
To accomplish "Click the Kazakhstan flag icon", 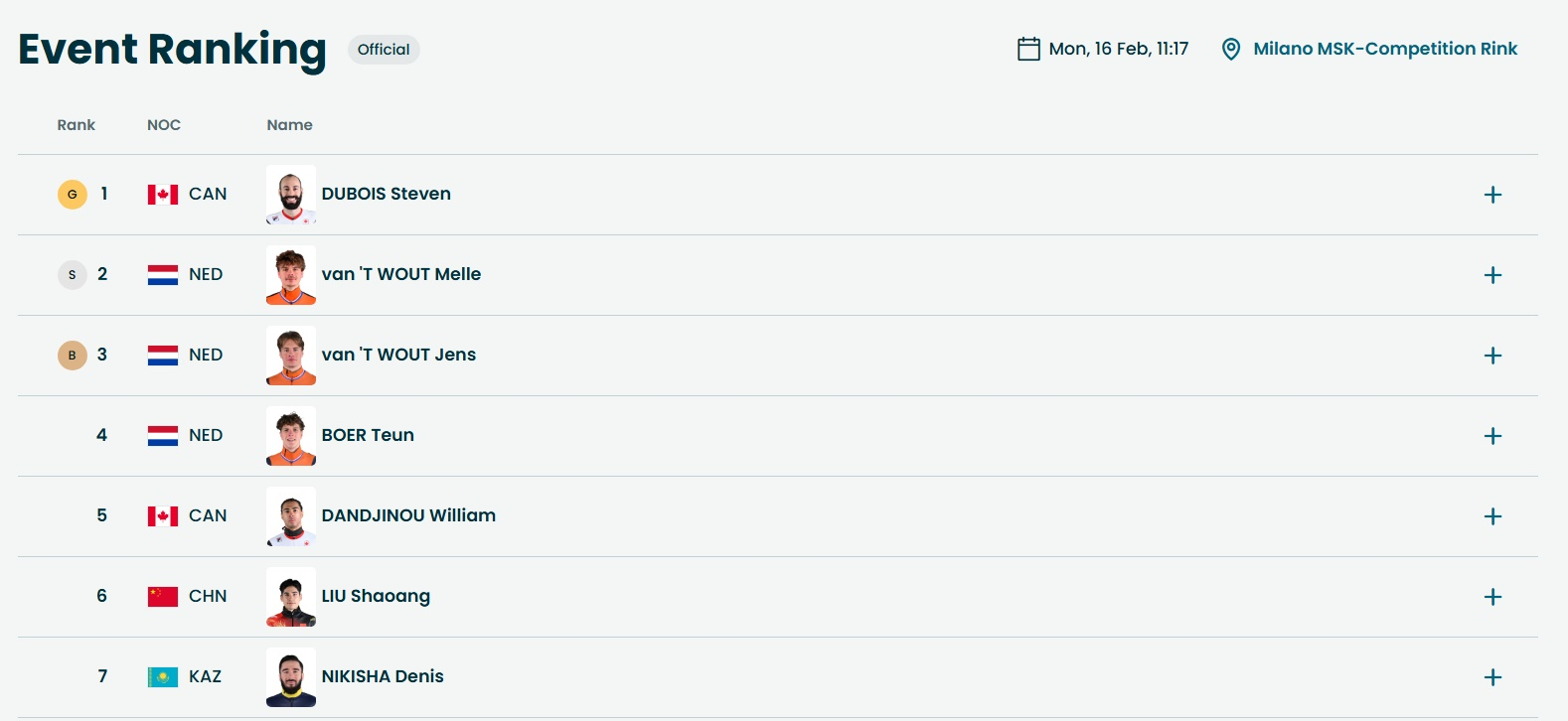I will [163, 676].
